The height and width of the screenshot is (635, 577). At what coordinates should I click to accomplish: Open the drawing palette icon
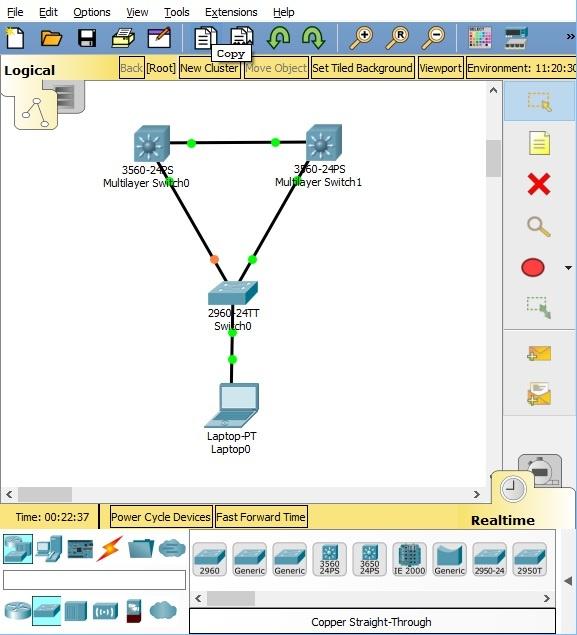[479, 38]
